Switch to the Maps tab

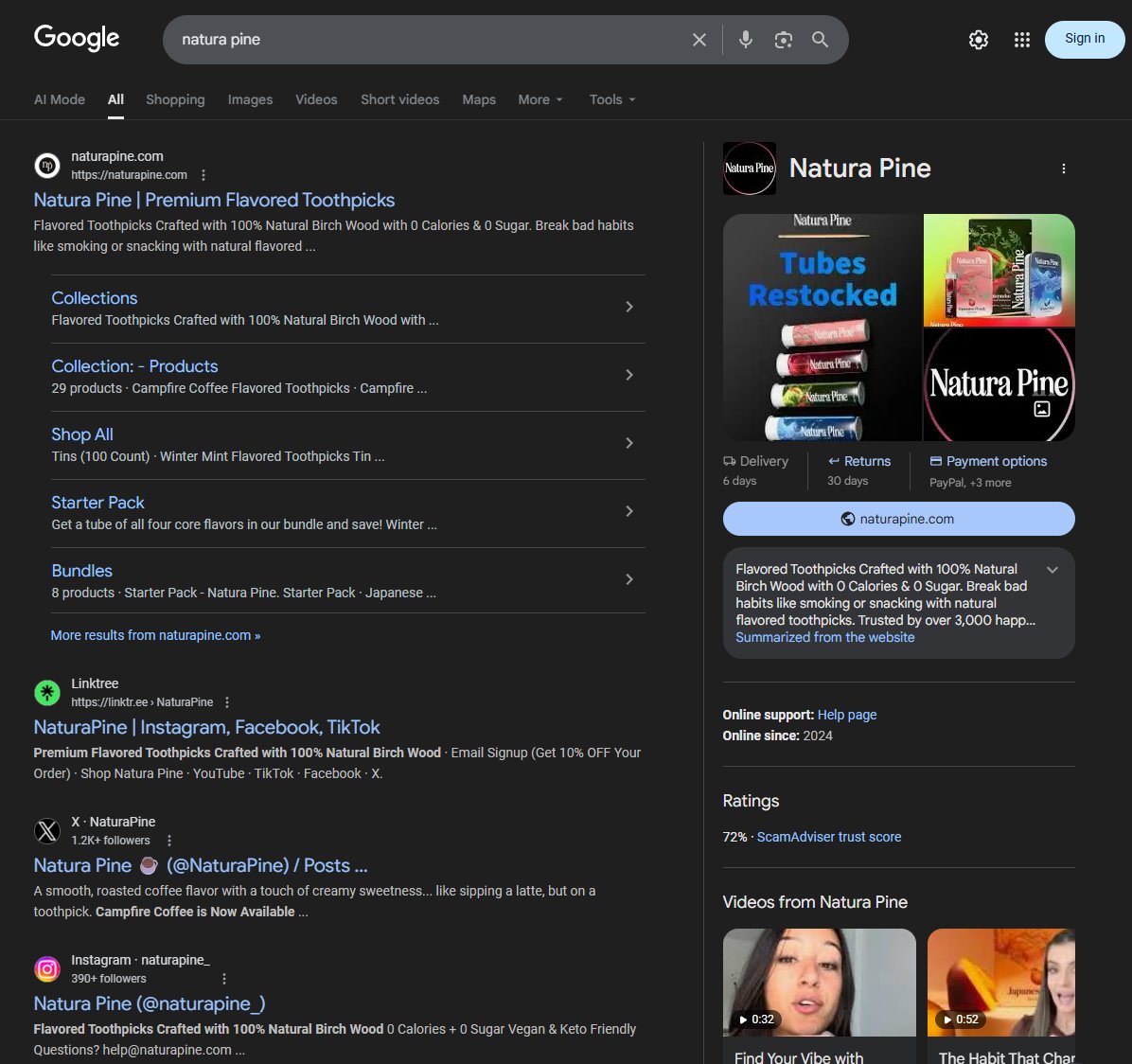(479, 99)
